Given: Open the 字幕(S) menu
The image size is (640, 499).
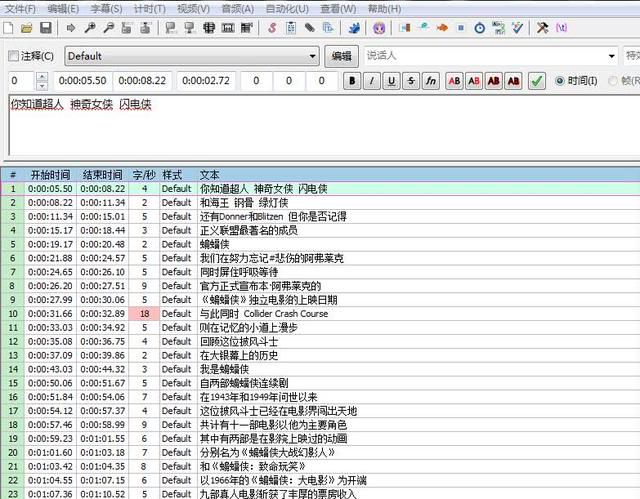Looking at the screenshot, I should click(107, 9).
